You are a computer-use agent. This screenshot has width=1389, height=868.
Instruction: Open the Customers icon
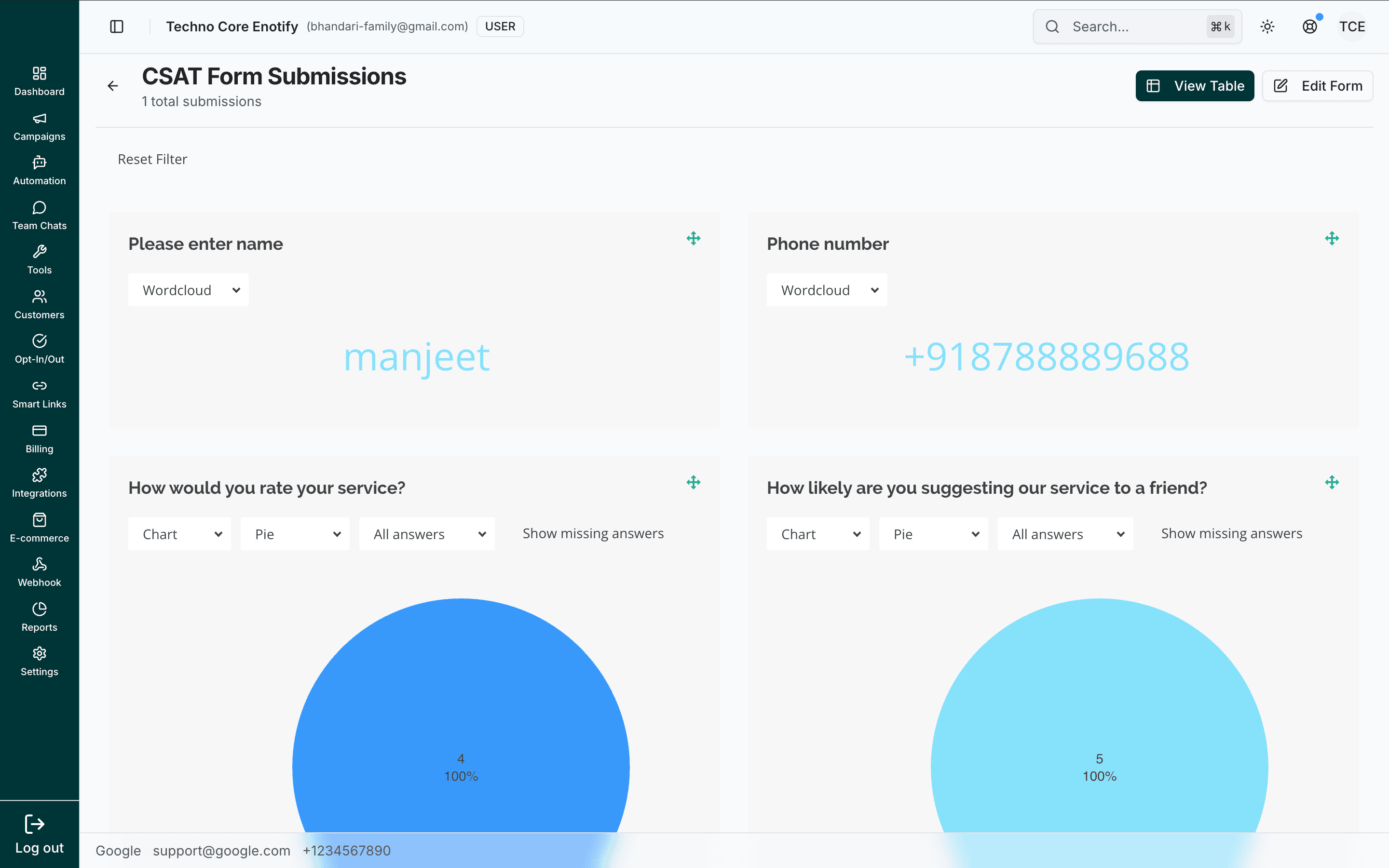39,296
